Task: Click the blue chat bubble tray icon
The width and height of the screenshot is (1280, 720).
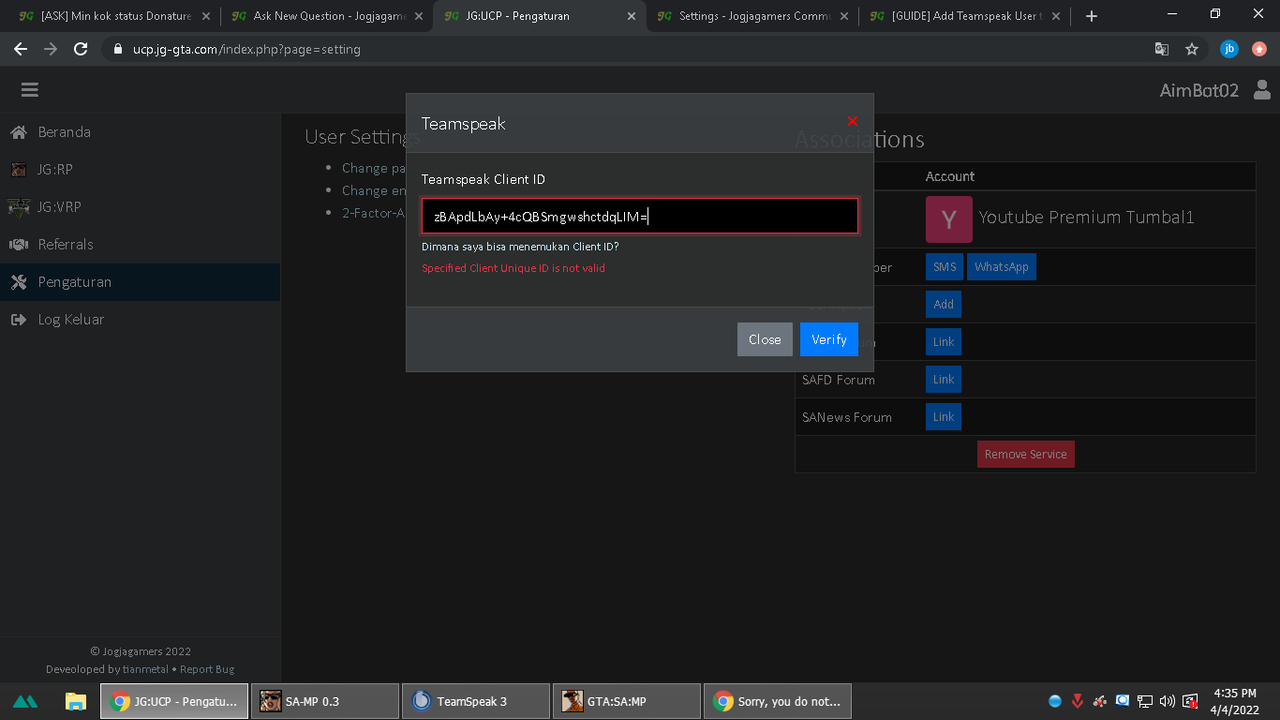Action: (x=1122, y=701)
